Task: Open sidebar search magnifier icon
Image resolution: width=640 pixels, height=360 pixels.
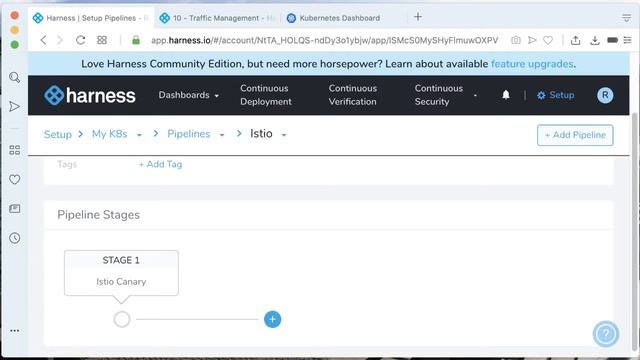Action: click(x=15, y=77)
